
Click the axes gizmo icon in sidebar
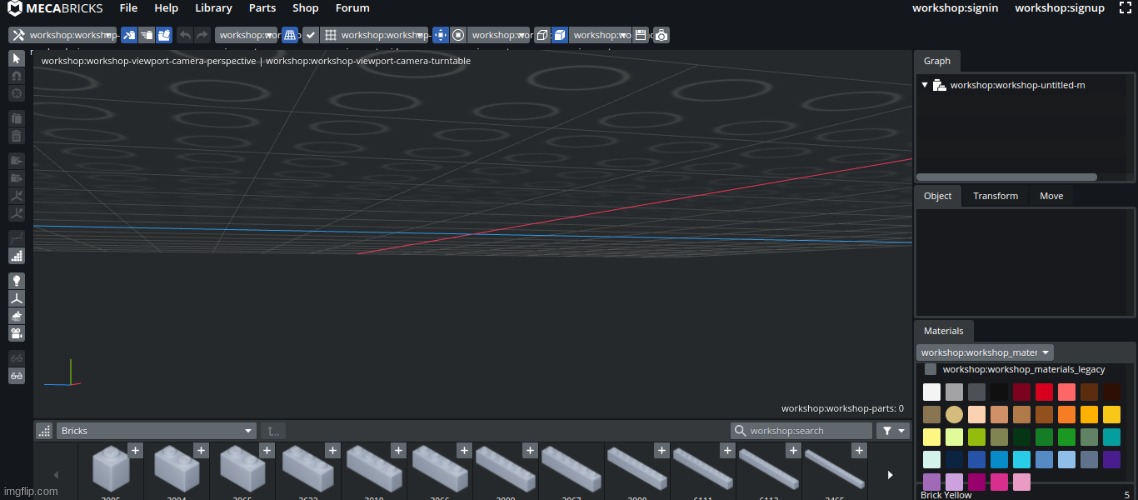point(16,298)
